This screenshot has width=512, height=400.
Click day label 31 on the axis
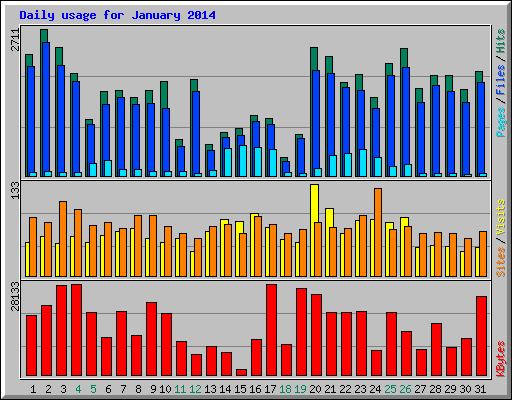[x=480, y=389]
